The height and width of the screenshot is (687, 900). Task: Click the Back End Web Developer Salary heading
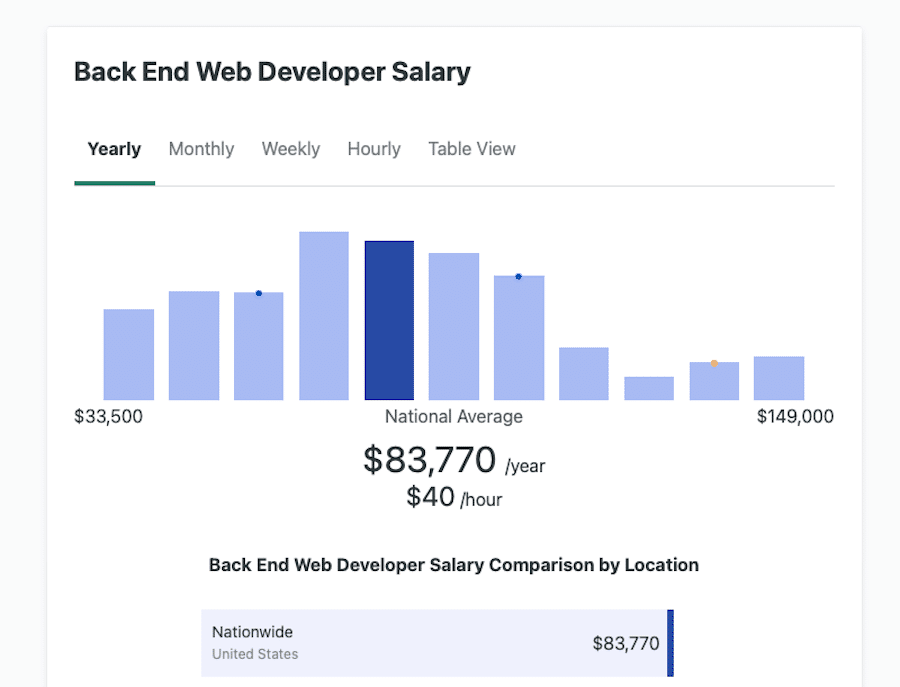tap(271, 71)
